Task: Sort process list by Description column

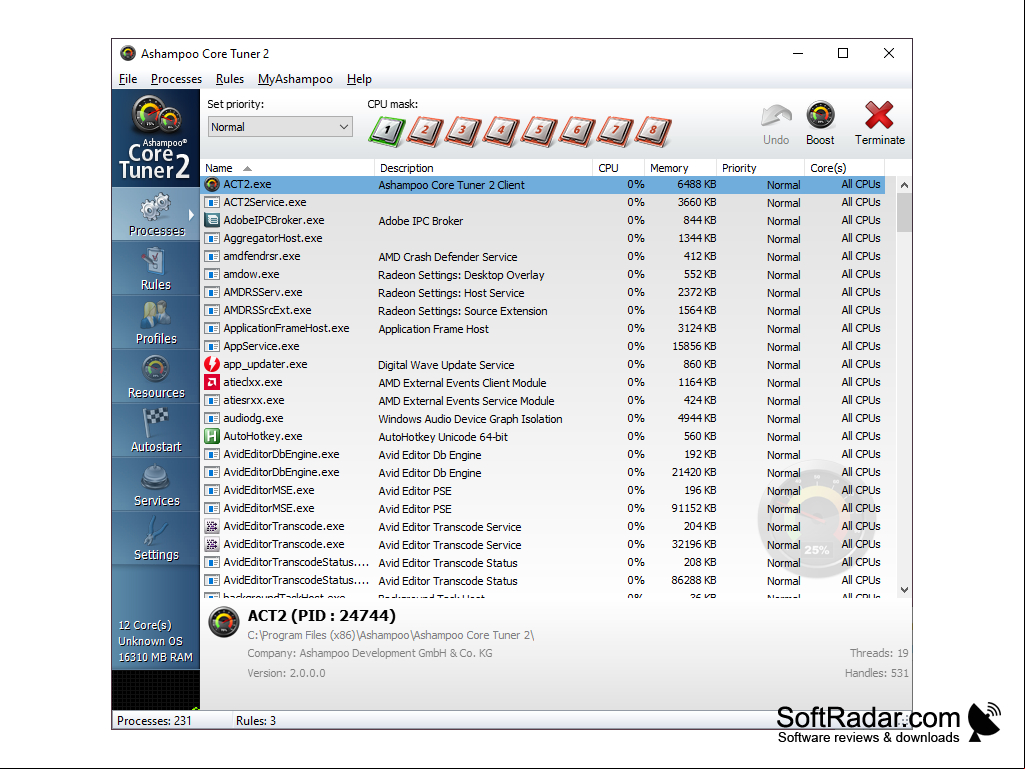Action: 484,168
